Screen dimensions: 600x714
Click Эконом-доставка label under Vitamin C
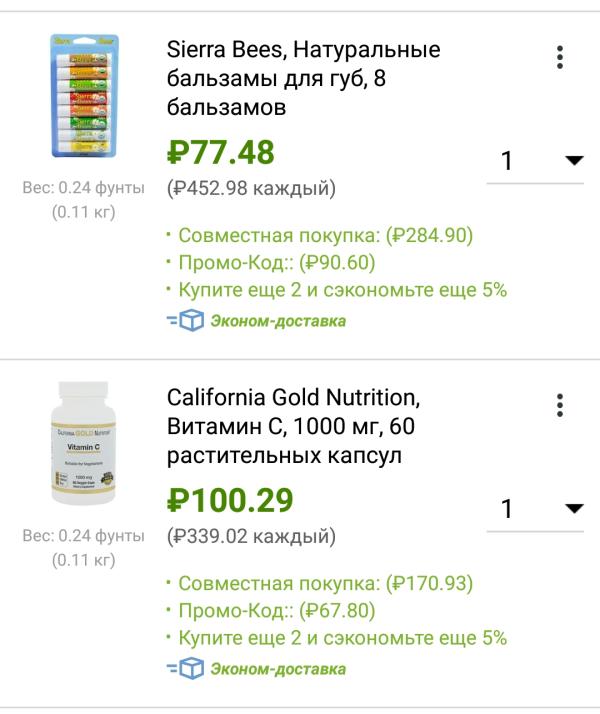[x=277, y=669]
